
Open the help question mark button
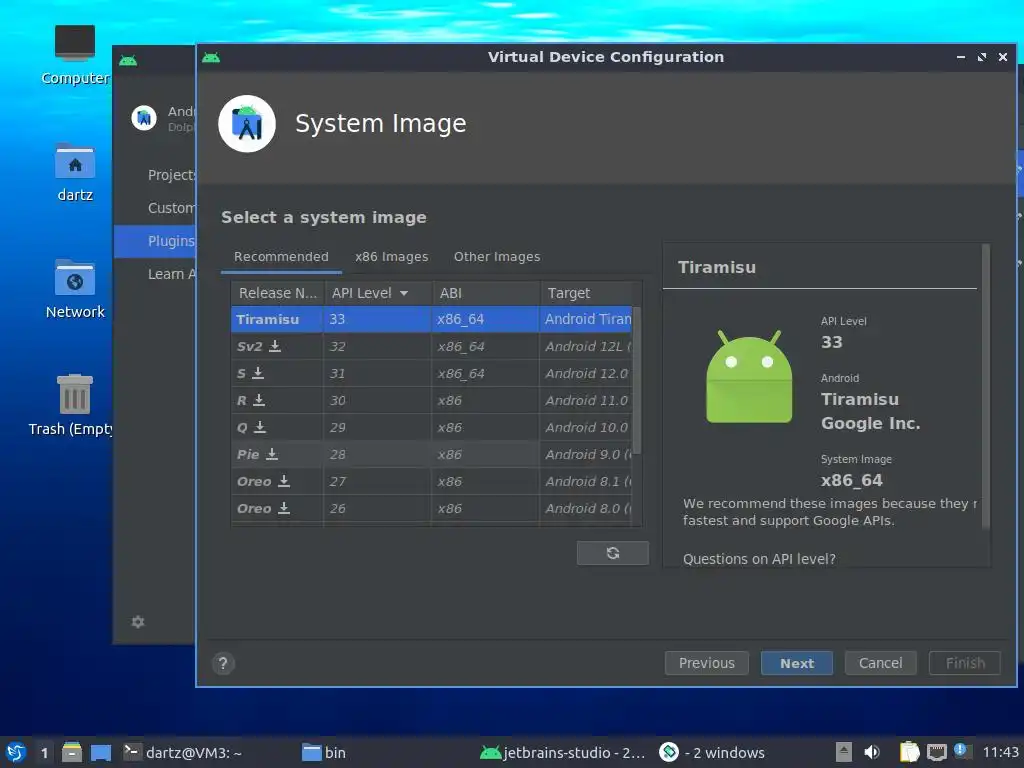pyautogui.click(x=223, y=664)
